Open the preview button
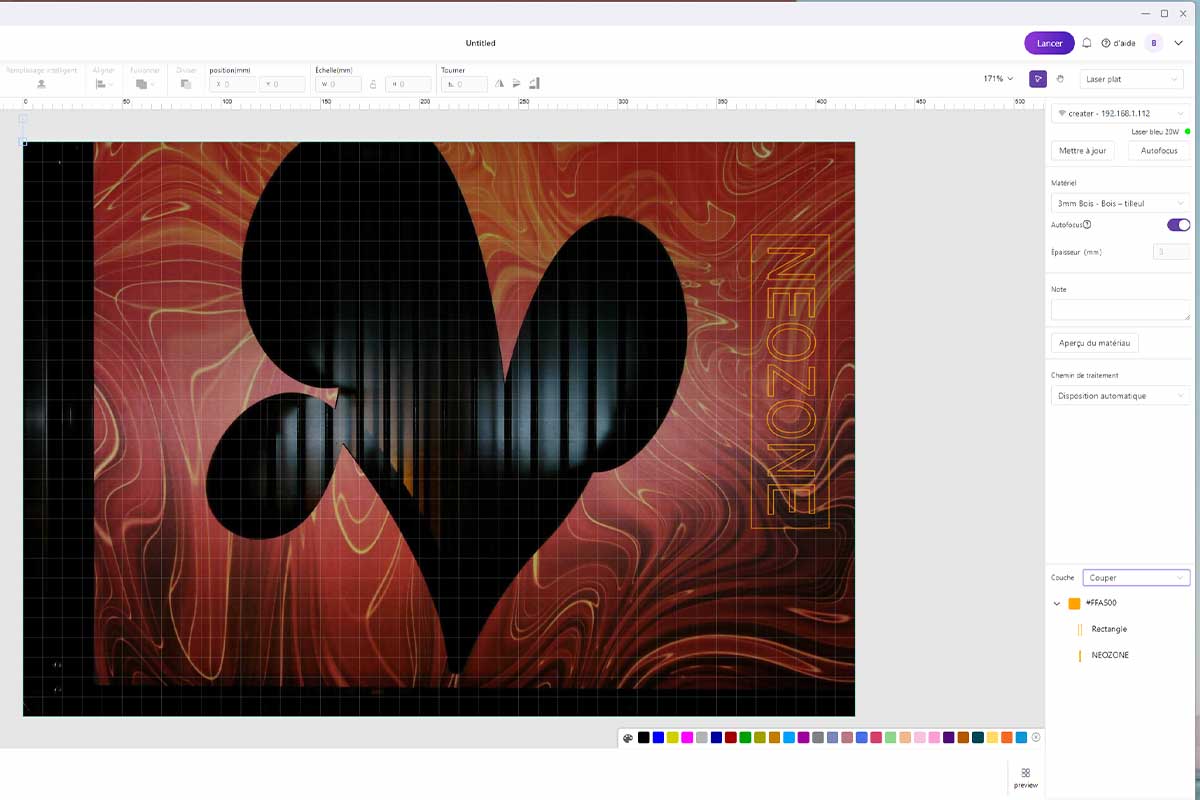Image resolution: width=1200 pixels, height=800 pixels. (1026, 778)
